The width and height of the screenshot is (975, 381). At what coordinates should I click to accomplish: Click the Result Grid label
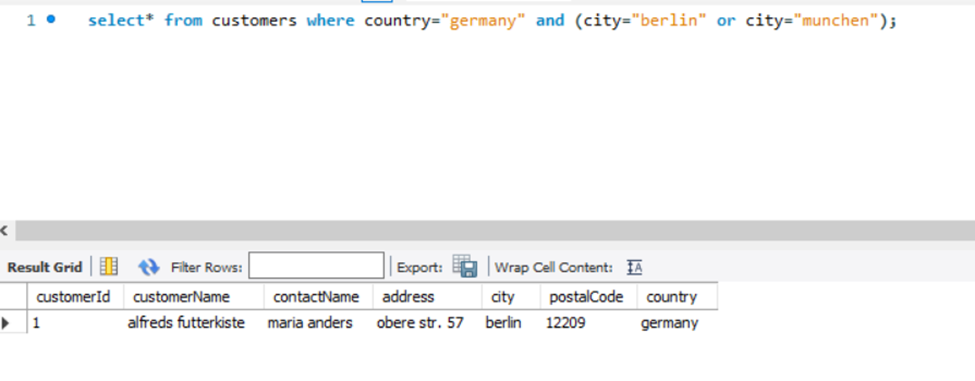[45, 267]
